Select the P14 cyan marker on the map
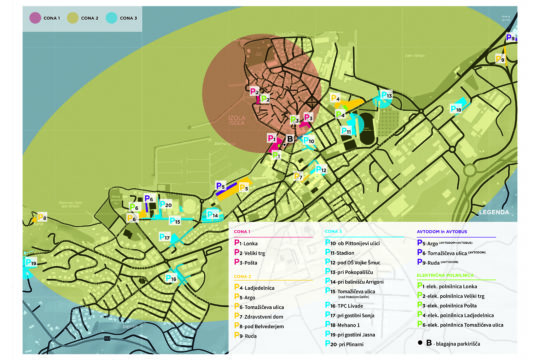 click(x=212, y=215)
